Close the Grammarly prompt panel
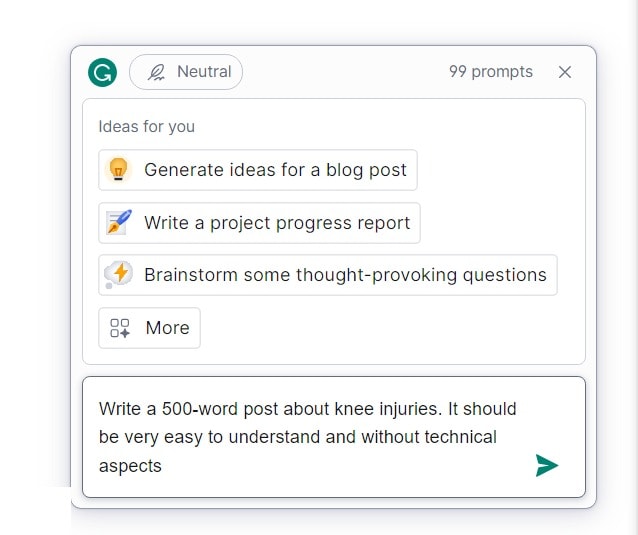 pyautogui.click(x=565, y=72)
